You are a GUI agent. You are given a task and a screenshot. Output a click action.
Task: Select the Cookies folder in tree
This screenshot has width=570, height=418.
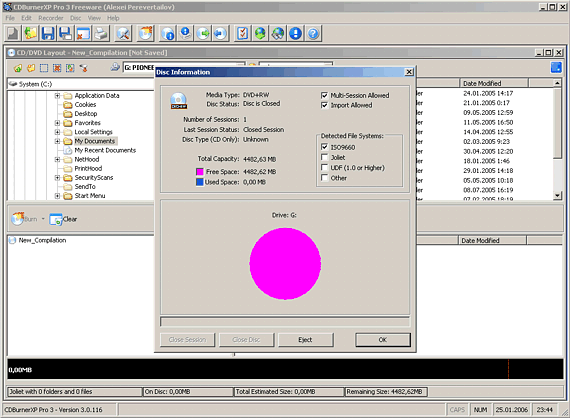pyautogui.click(x=85, y=105)
